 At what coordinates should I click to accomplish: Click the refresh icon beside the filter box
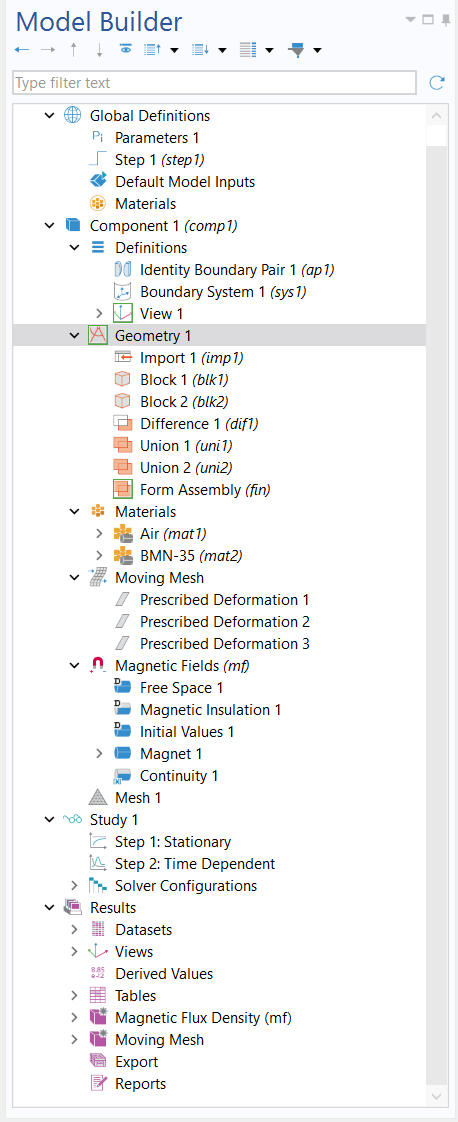coord(437,83)
